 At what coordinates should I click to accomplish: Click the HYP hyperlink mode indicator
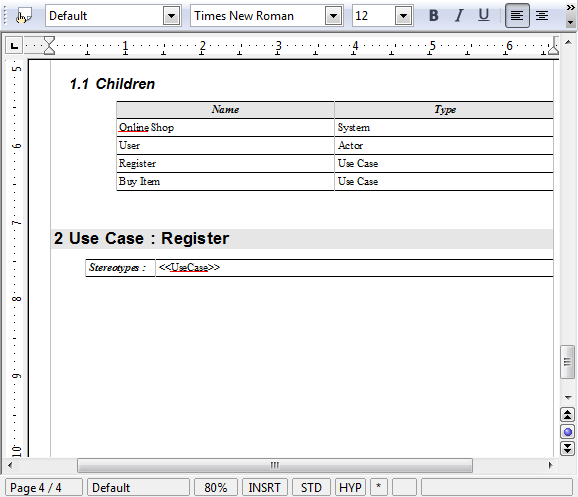[x=350, y=487]
